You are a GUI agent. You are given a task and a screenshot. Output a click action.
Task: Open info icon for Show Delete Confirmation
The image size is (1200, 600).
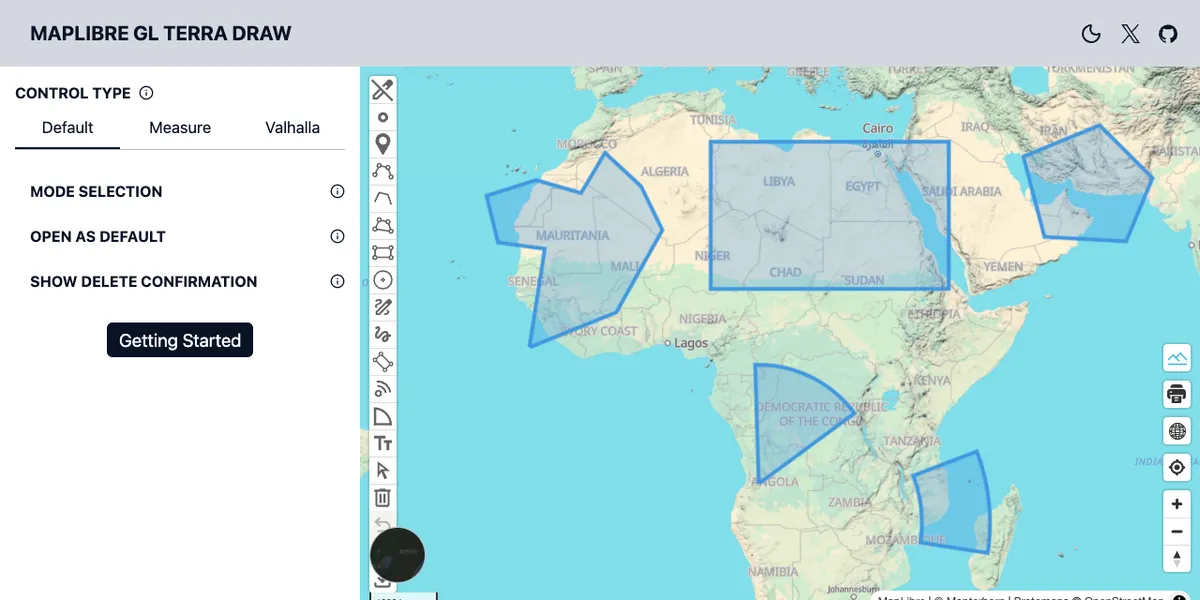(x=337, y=281)
